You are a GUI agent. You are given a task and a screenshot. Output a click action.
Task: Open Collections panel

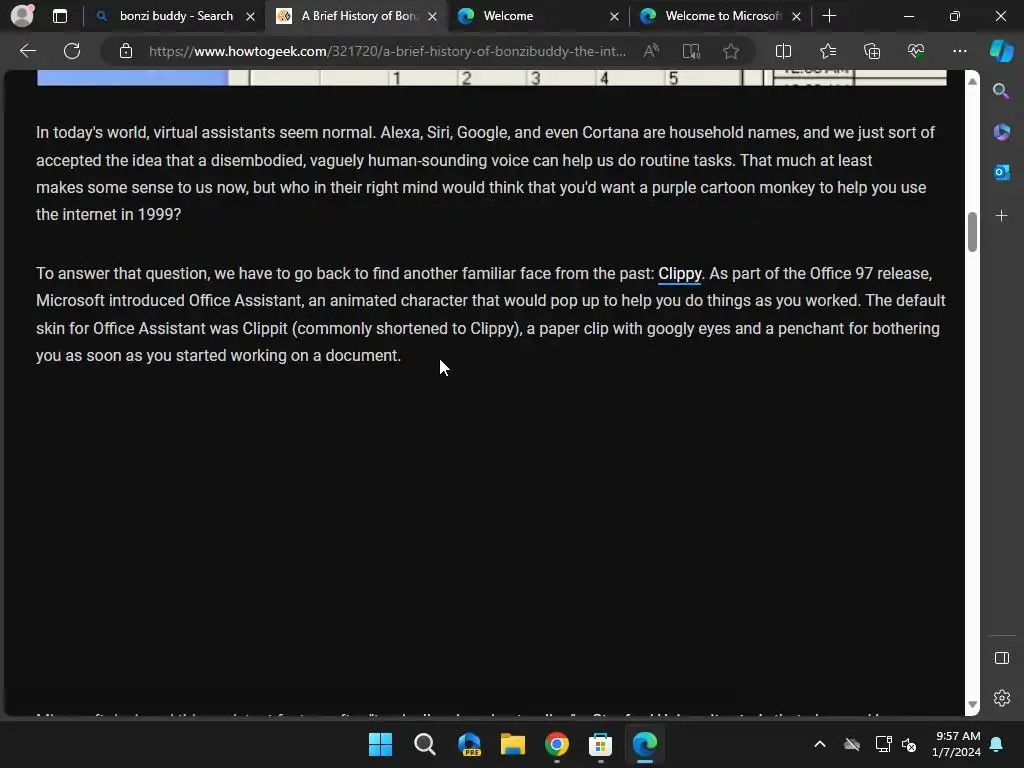[872, 51]
